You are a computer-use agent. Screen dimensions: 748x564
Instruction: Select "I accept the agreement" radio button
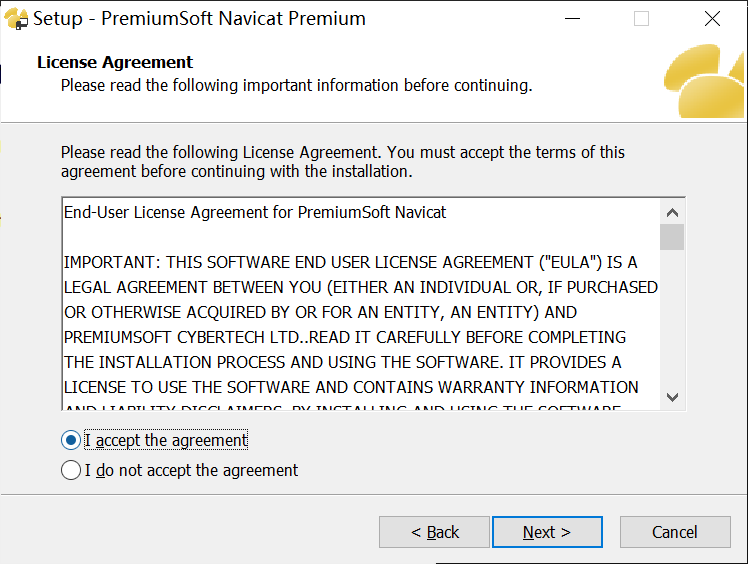pyautogui.click(x=71, y=440)
